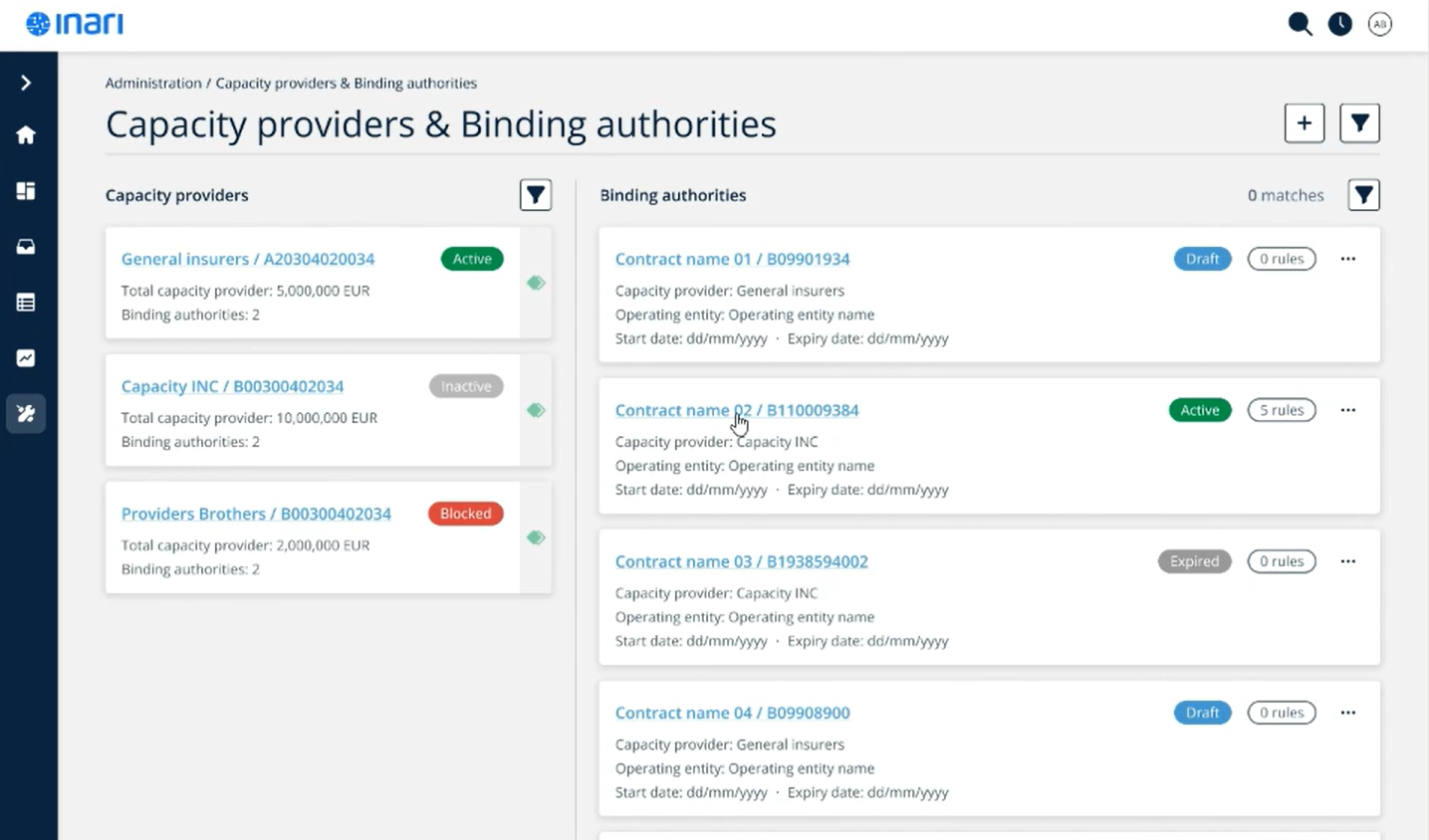Select the administration tools icon in the sidebar

pos(26,413)
